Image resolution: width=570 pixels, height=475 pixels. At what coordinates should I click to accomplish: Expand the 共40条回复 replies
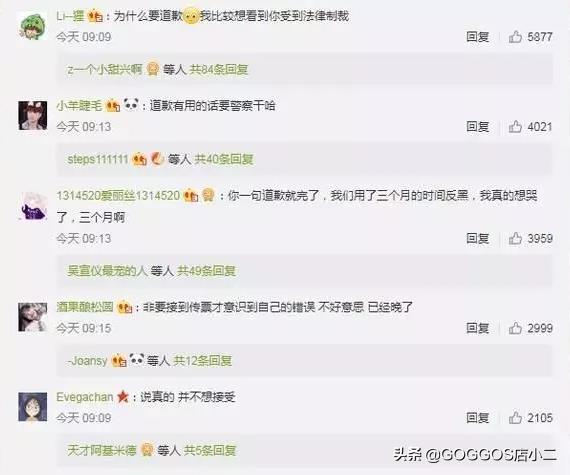pos(224,159)
